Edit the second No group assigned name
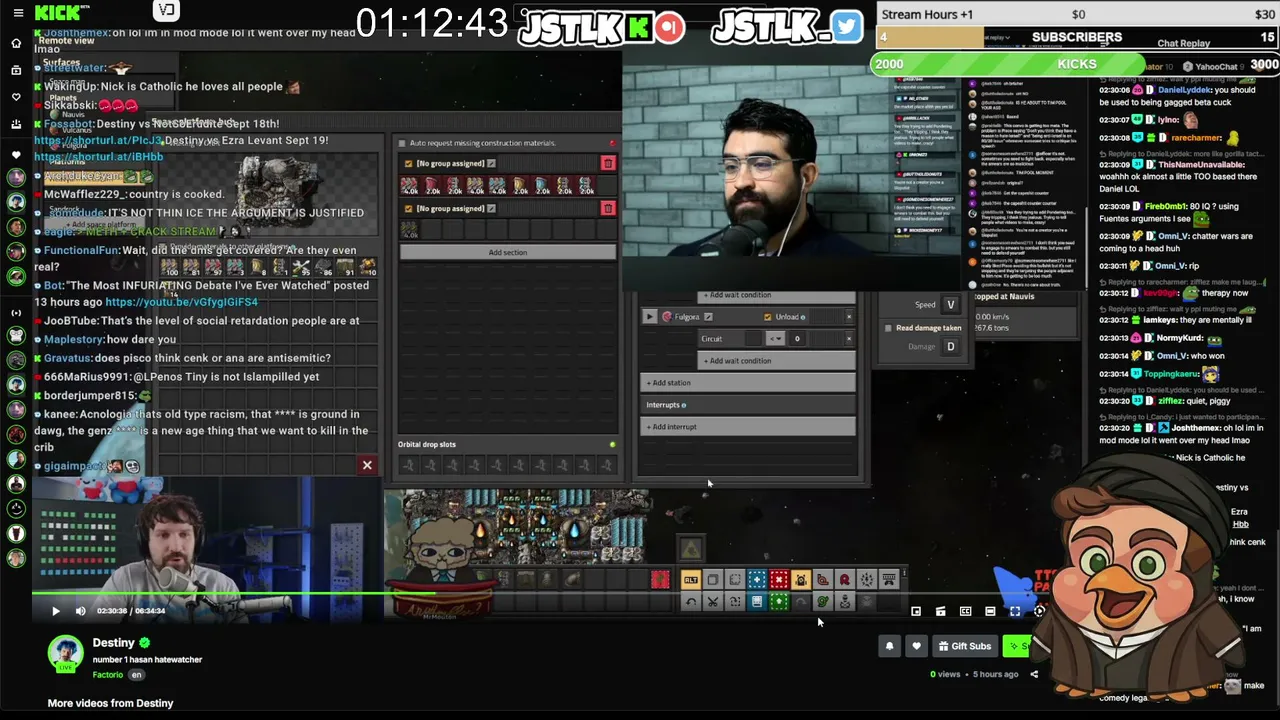The image size is (1280, 720). (x=491, y=209)
